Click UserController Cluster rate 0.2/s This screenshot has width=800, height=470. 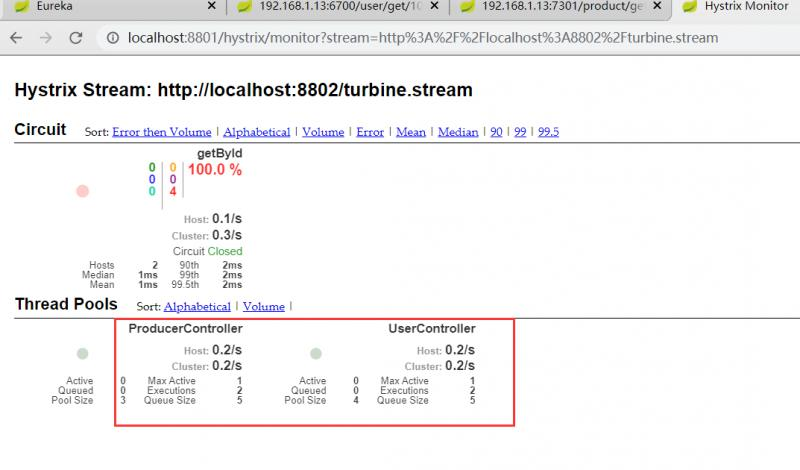tap(460, 365)
